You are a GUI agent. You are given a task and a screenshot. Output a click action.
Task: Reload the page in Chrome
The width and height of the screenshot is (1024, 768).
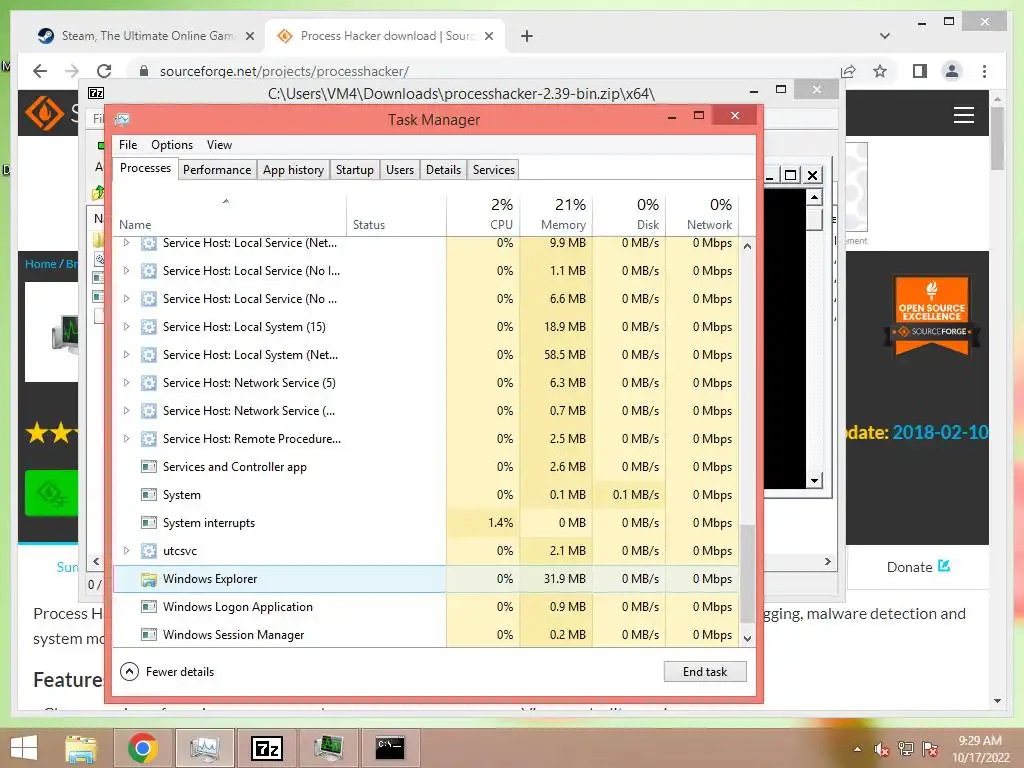(x=104, y=71)
